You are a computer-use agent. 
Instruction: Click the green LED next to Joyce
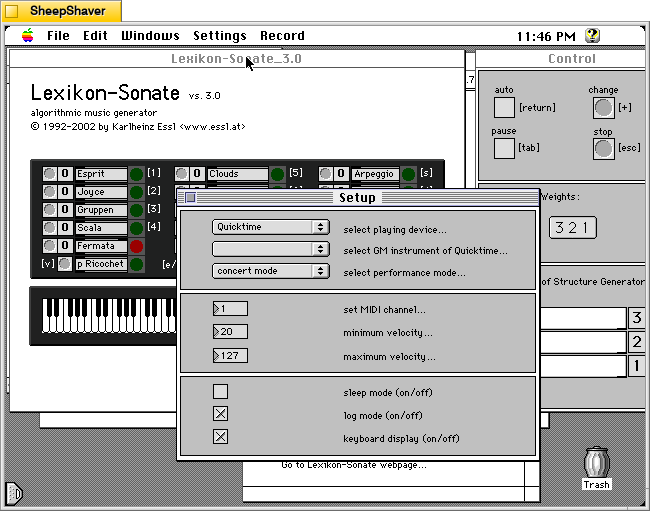[x=136, y=192]
